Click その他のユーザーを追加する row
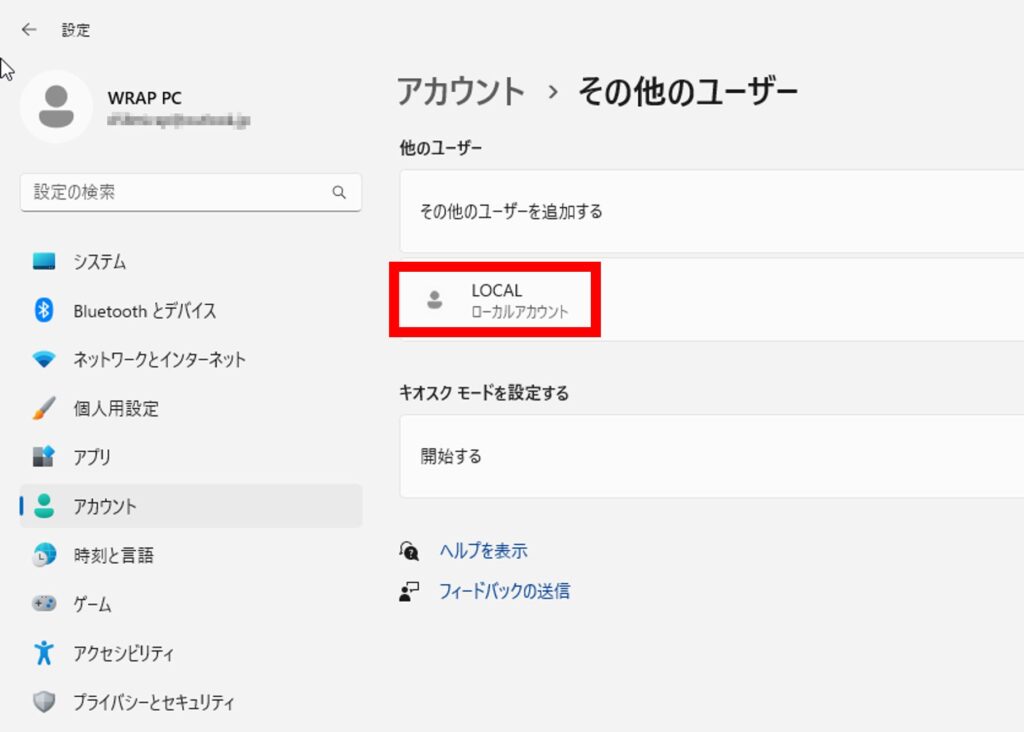Screen dimensions: 1024x732 [511, 212]
